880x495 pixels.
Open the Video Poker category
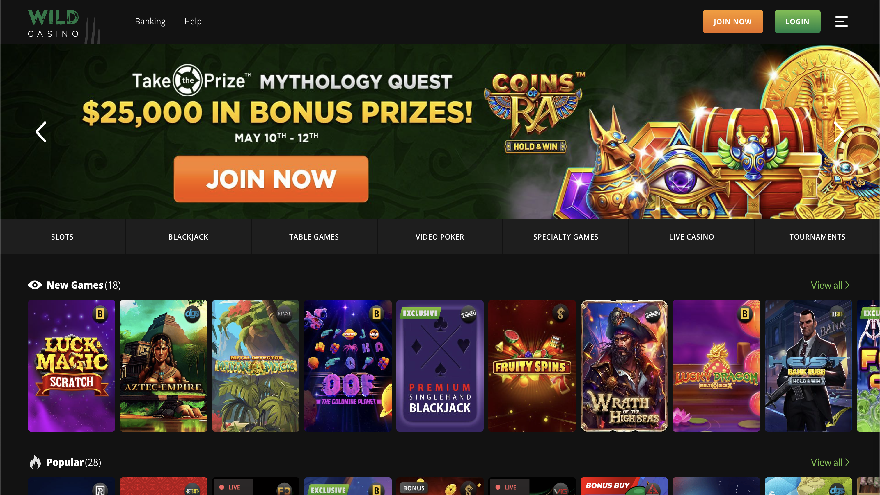(x=440, y=237)
